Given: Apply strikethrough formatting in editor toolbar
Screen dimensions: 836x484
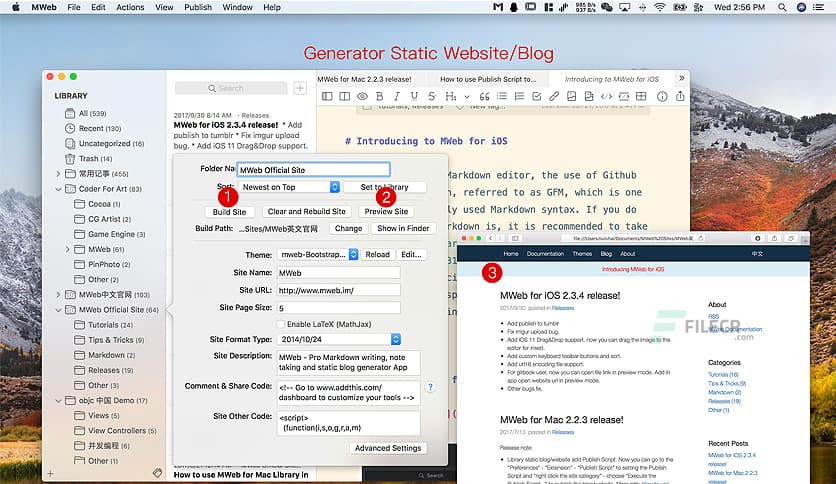Looking at the screenshot, I should (x=432, y=96).
